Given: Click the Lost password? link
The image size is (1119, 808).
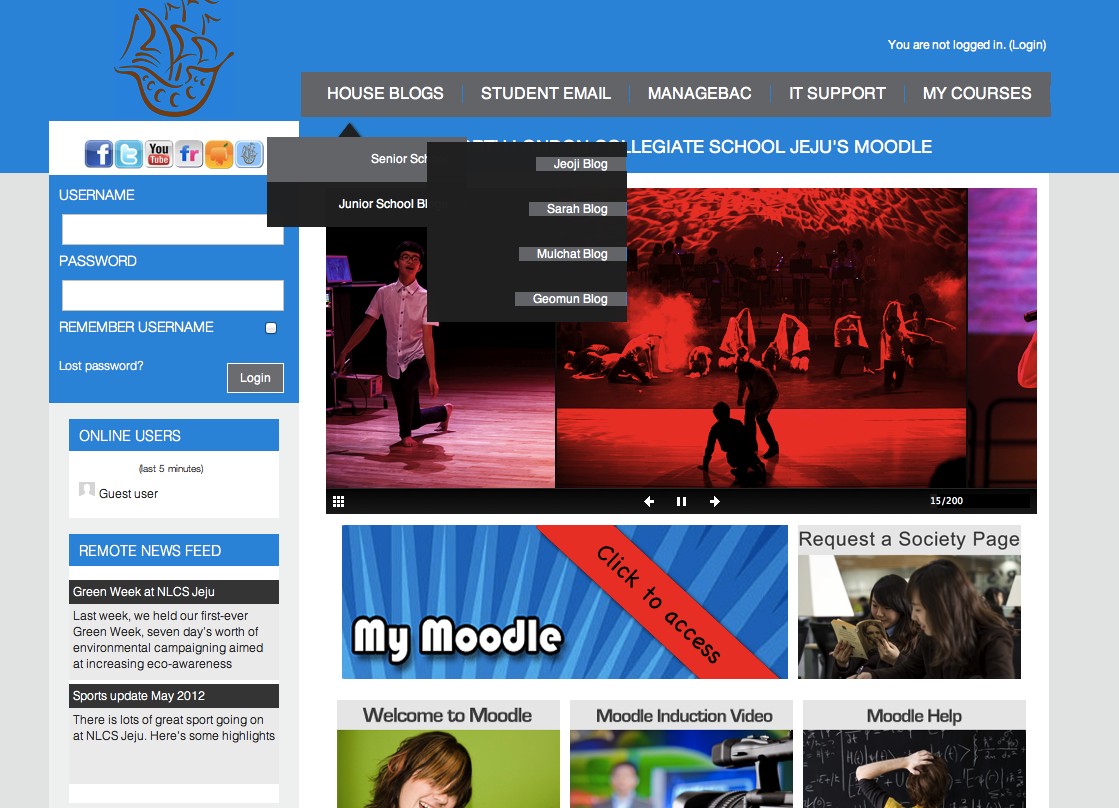Looking at the screenshot, I should [101, 366].
